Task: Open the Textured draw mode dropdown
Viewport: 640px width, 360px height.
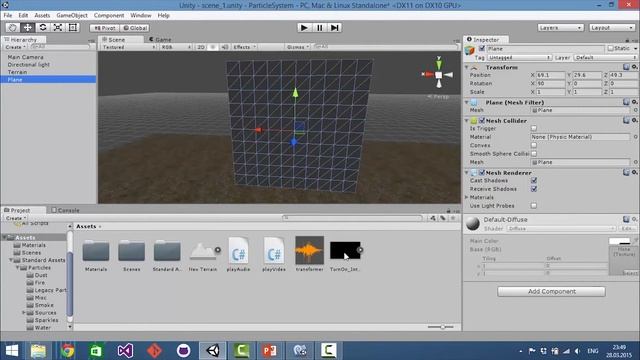Action: click(128, 47)
